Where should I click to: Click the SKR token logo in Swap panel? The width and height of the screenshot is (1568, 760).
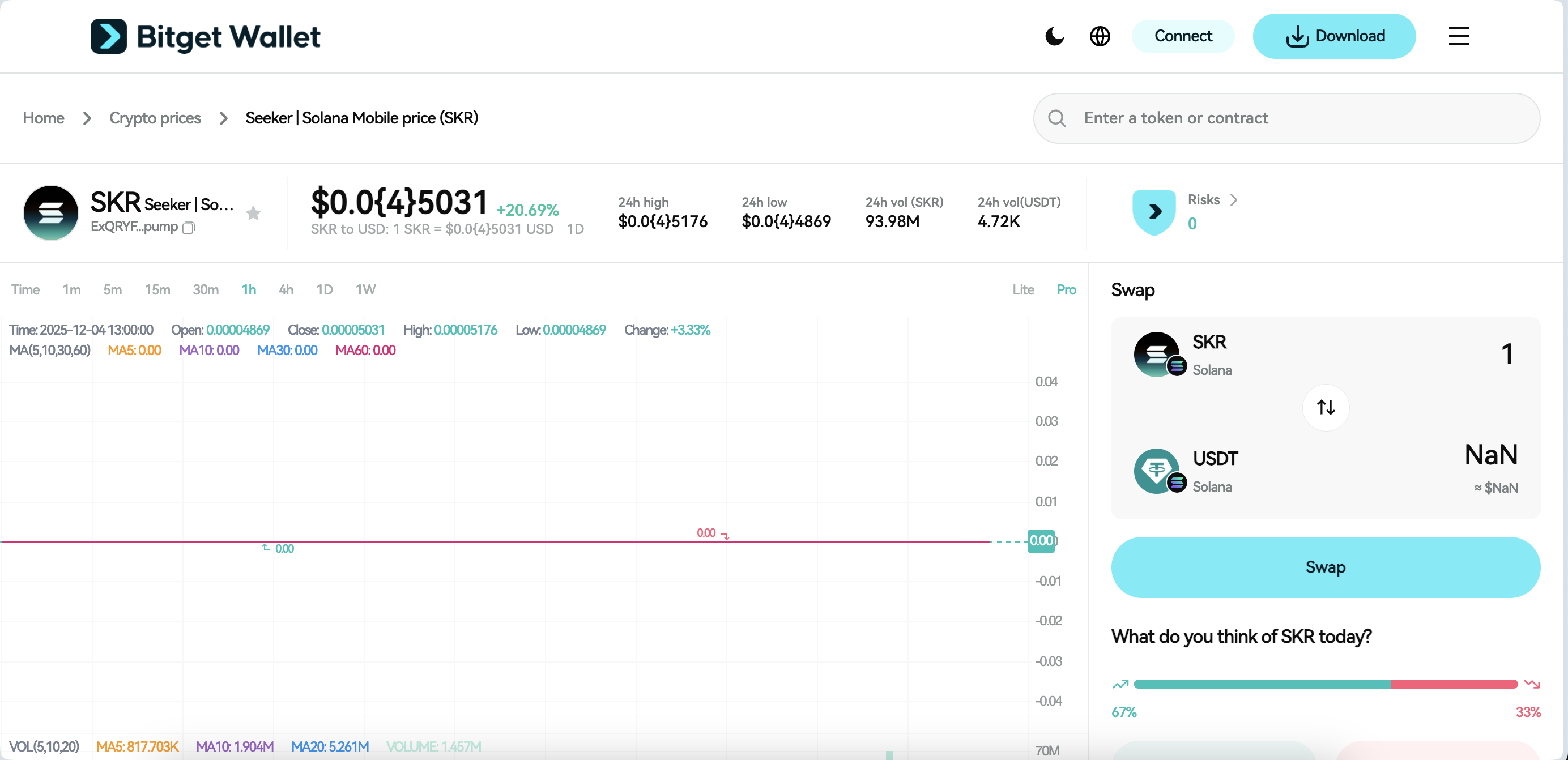1158,353
